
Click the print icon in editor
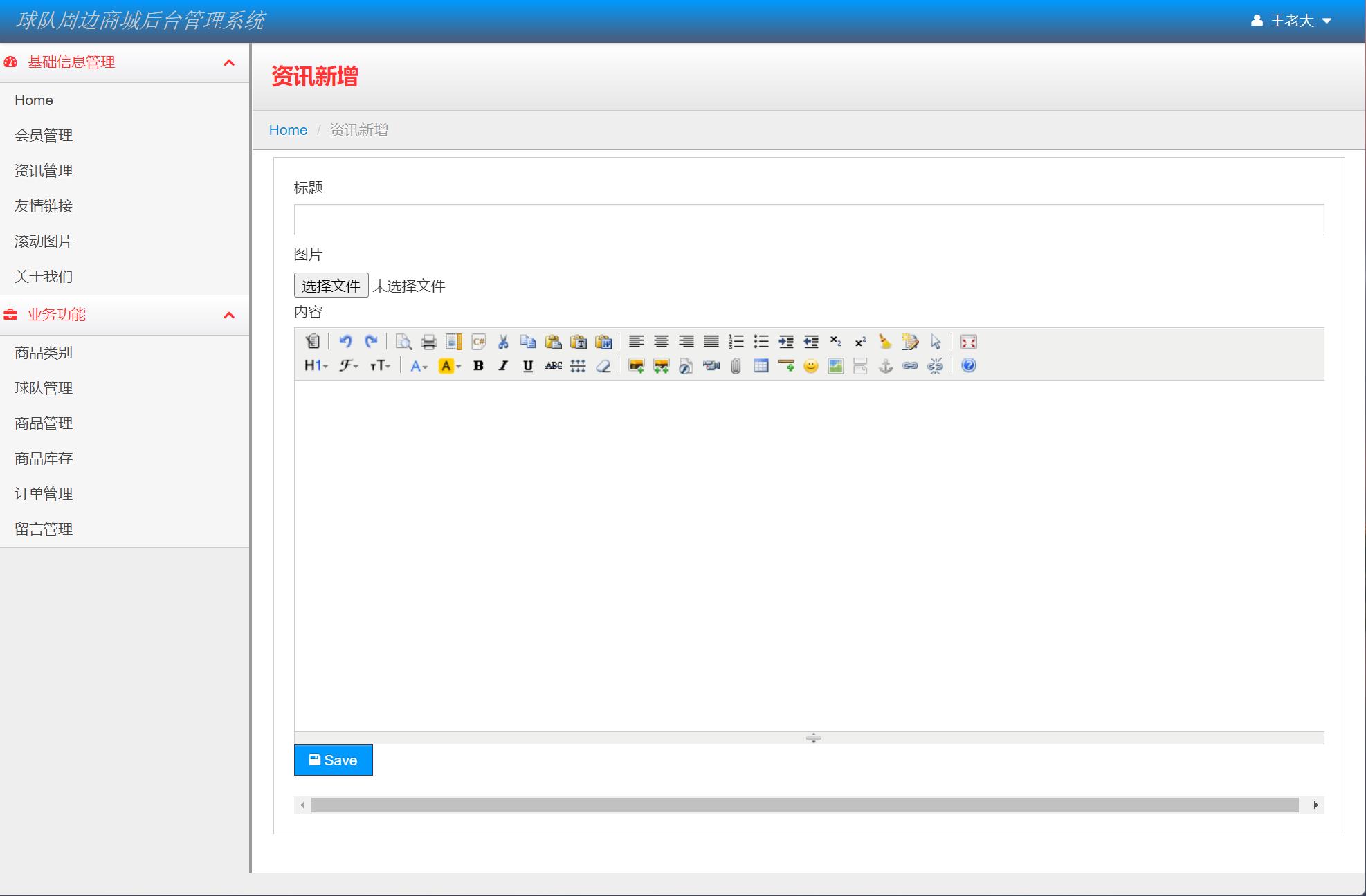coord(428,342)
